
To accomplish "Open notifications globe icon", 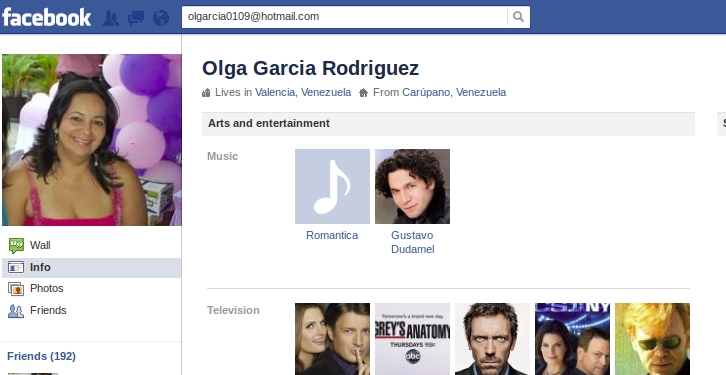I will [161, 18].
